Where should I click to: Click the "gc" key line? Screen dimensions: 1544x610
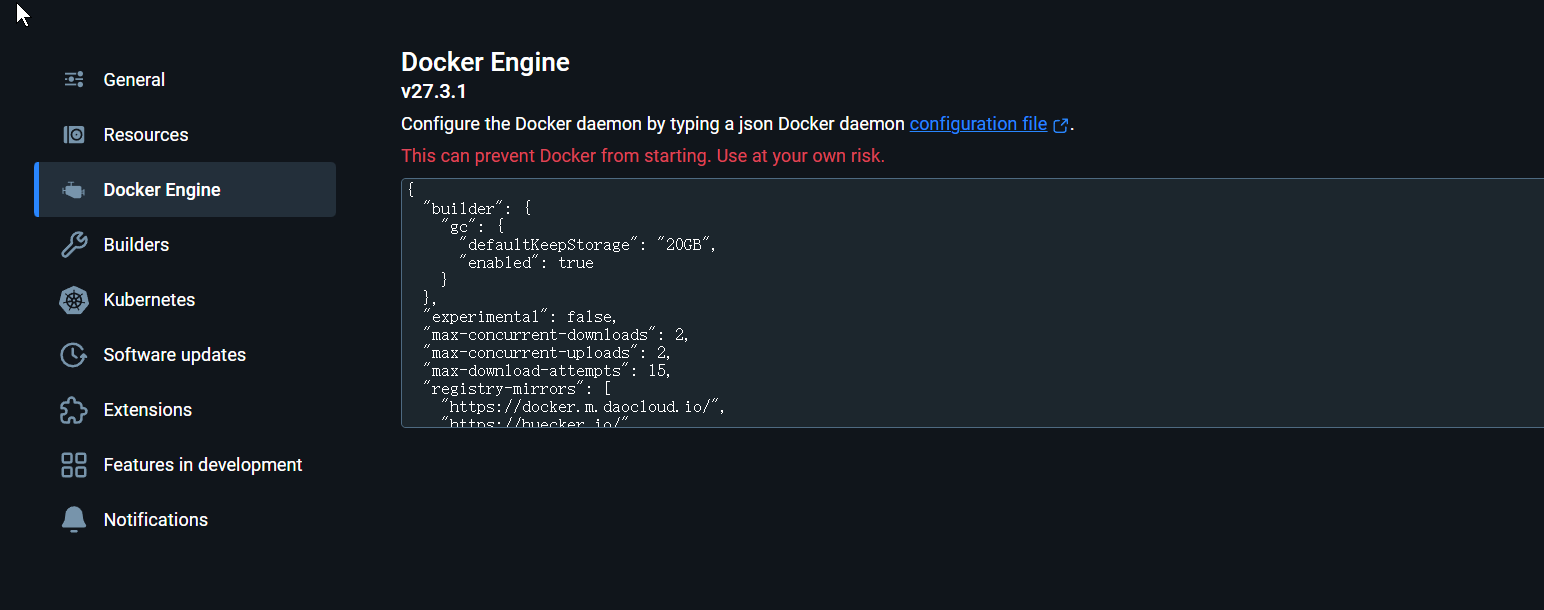(472, 227)
